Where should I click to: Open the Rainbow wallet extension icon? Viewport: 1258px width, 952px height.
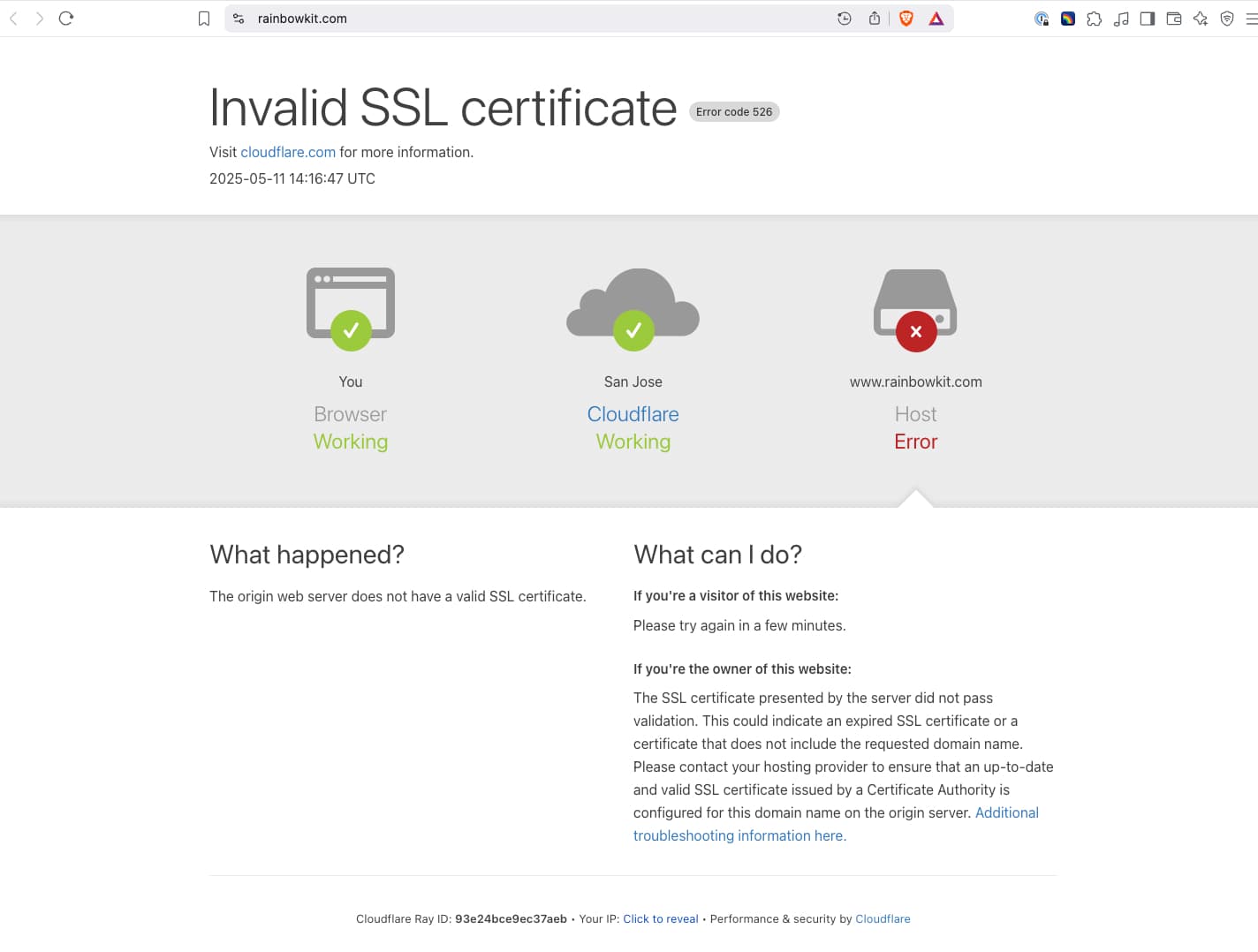1067,19
